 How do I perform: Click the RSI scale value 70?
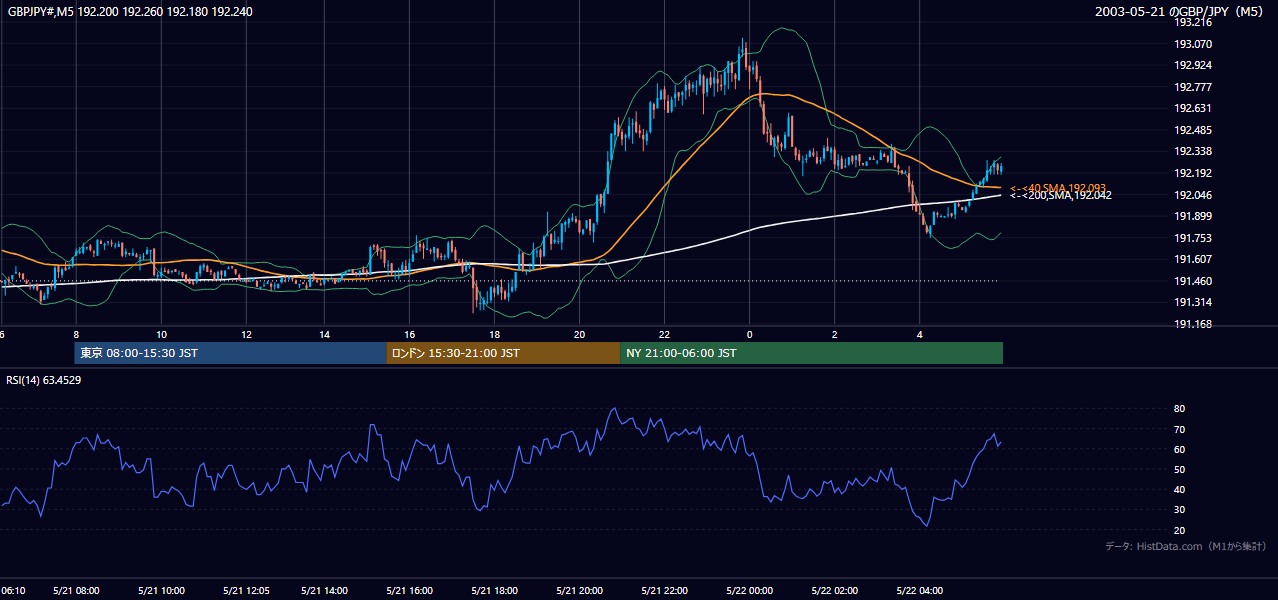[x=1179, y=429]
